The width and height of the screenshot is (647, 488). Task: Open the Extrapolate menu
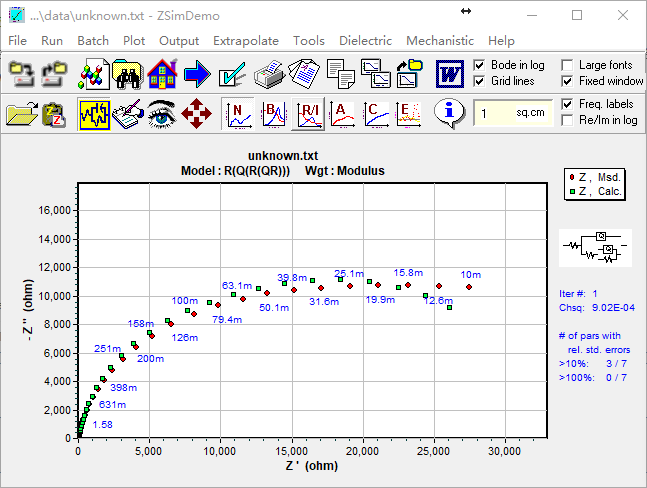(x=246, y=41)
